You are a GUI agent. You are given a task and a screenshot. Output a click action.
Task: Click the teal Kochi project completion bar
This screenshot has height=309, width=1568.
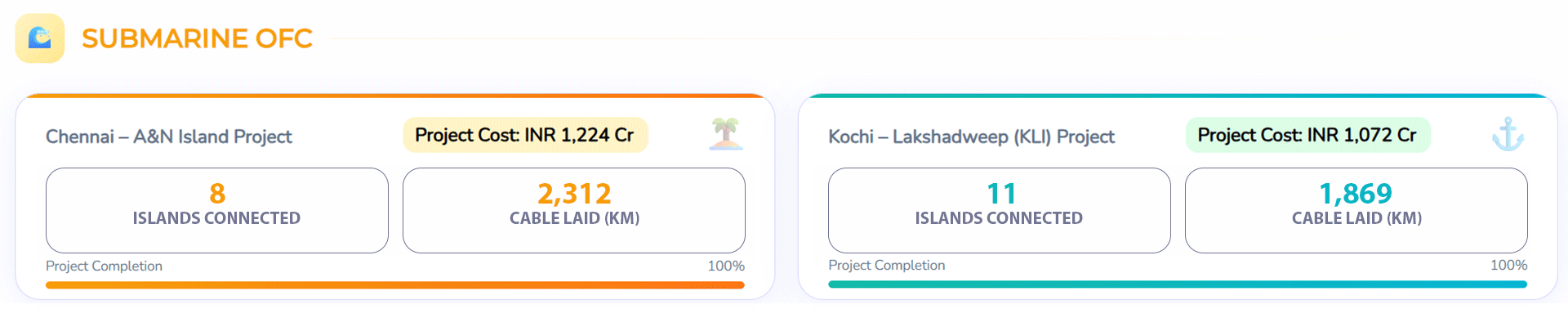pyautogui.click(x=1178, y=284)
